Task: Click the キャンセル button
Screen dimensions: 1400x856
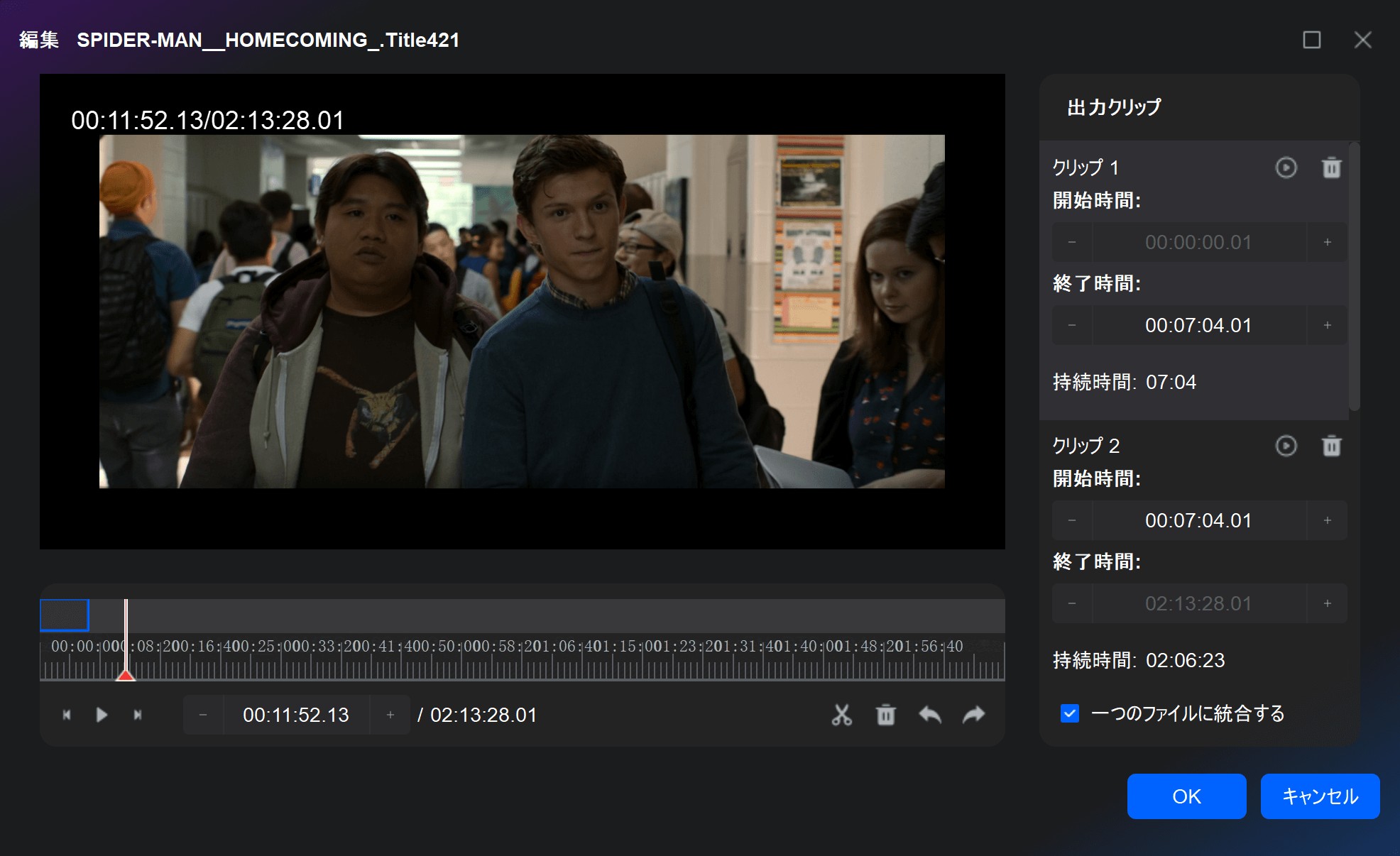Action: 1320,796
